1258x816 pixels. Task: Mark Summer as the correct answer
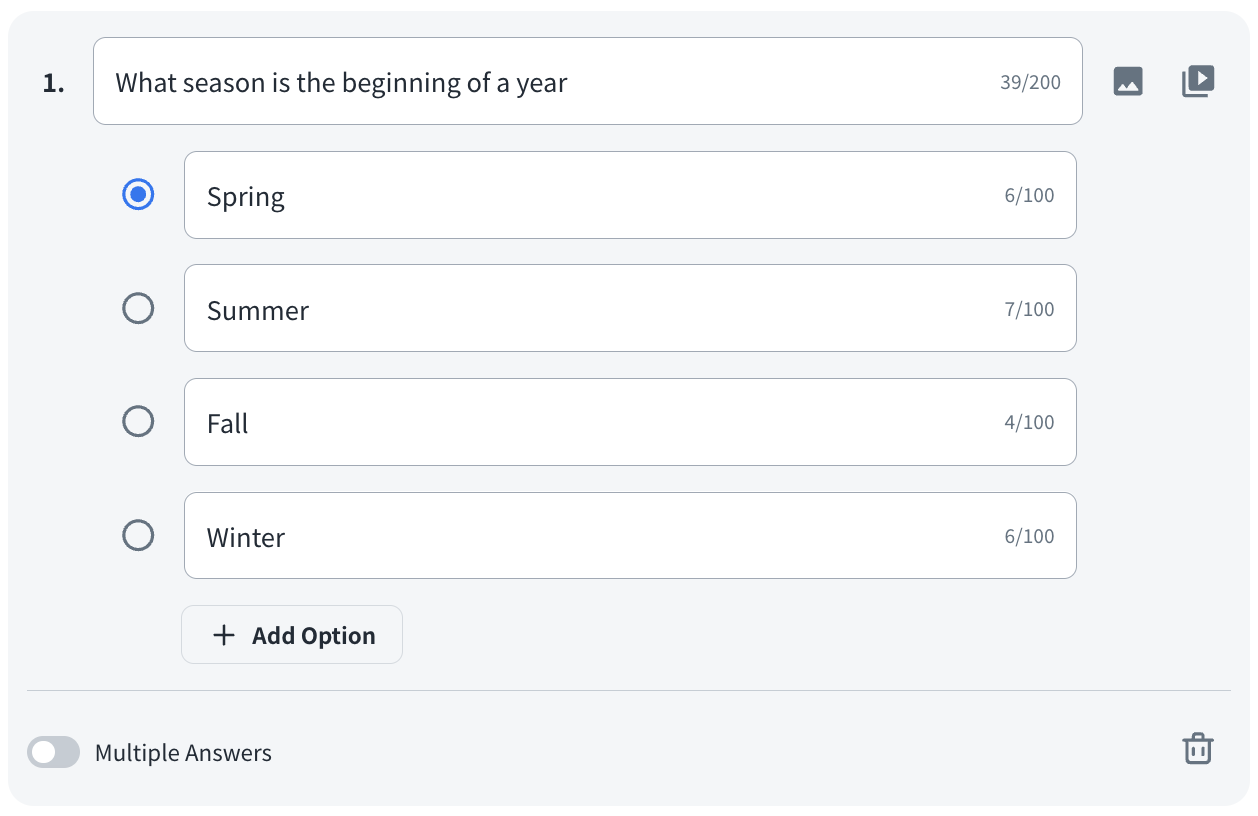pos(138,309)
